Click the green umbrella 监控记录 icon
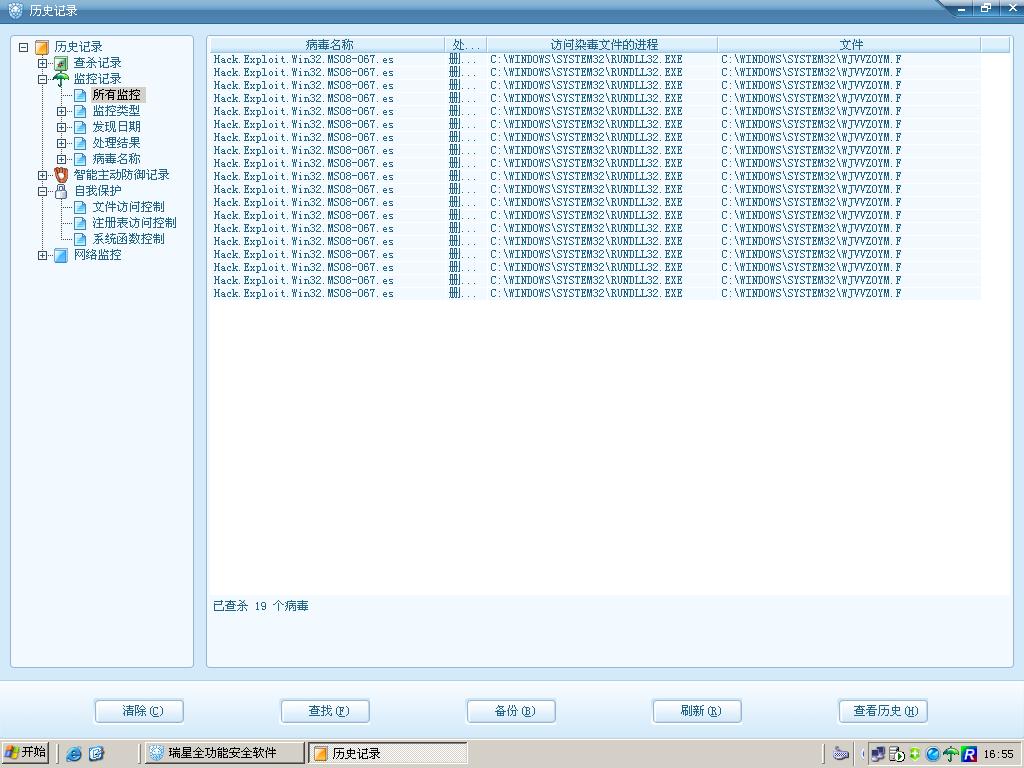This screenshot has height=768, width=1024. tap(61, 79)
